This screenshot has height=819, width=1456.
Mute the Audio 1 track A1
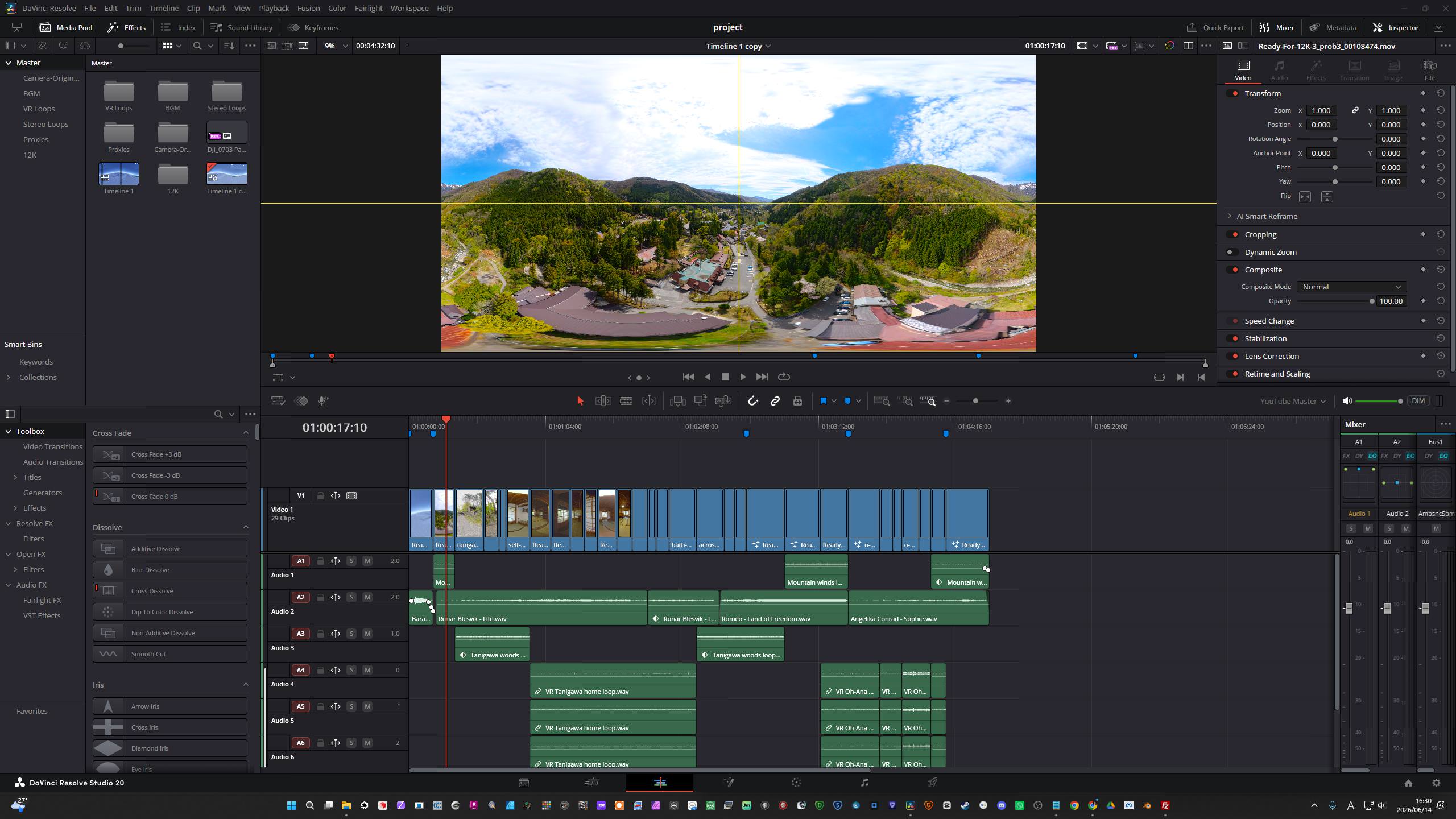367,561
